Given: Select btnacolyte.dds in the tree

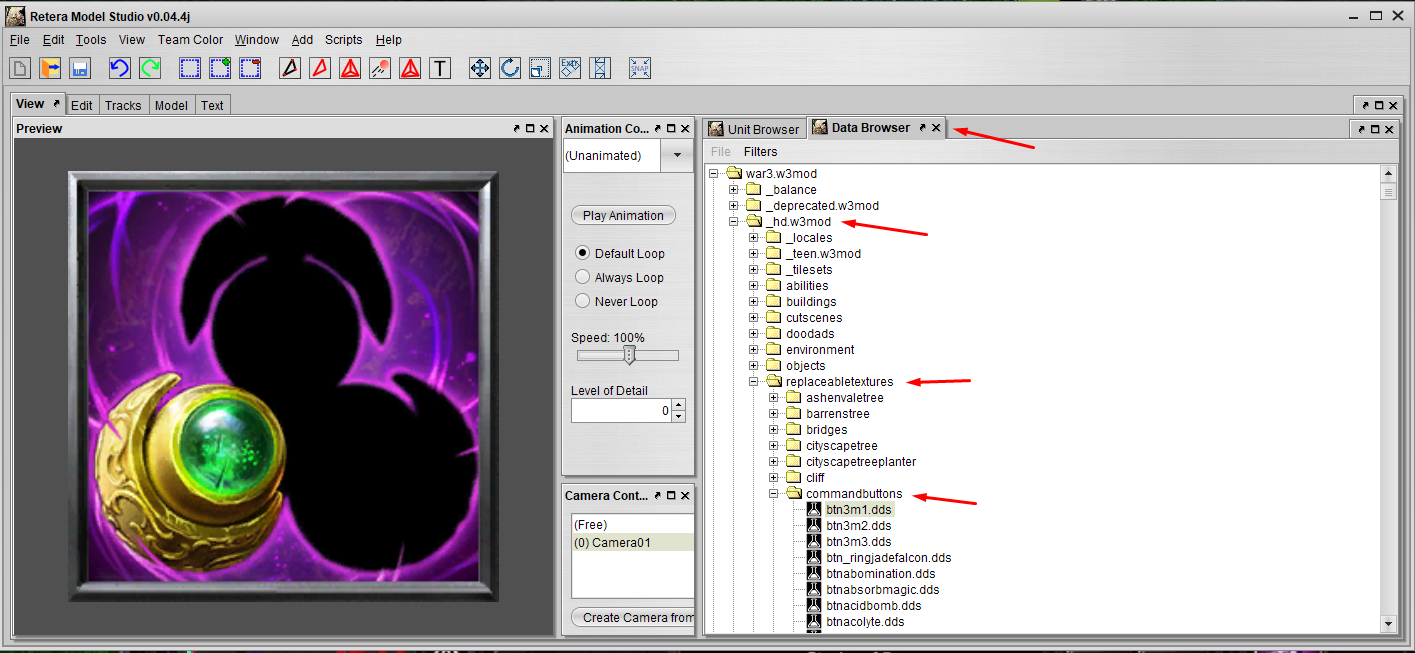Looking at the screenshot, I should click(865, 622).
